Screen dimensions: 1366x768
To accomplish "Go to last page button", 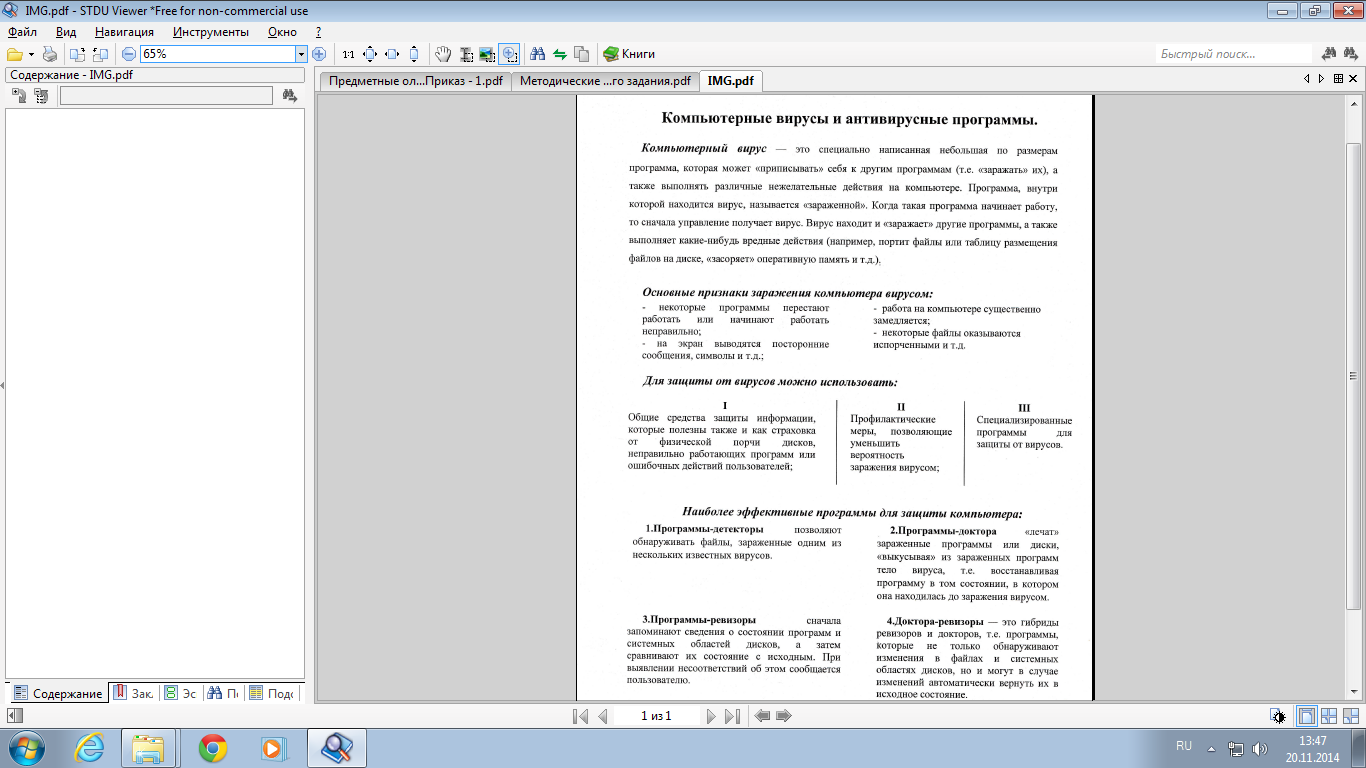I will (732, 716).
